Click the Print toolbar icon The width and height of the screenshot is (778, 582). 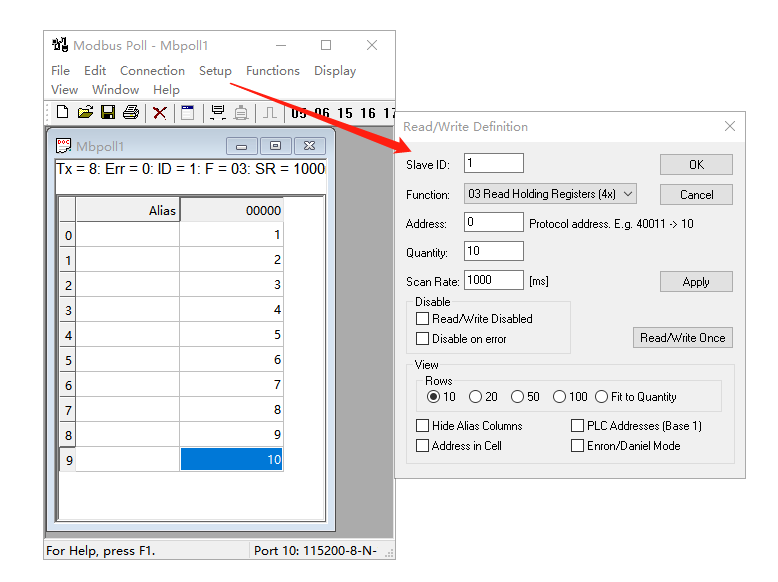coord(131,112)
